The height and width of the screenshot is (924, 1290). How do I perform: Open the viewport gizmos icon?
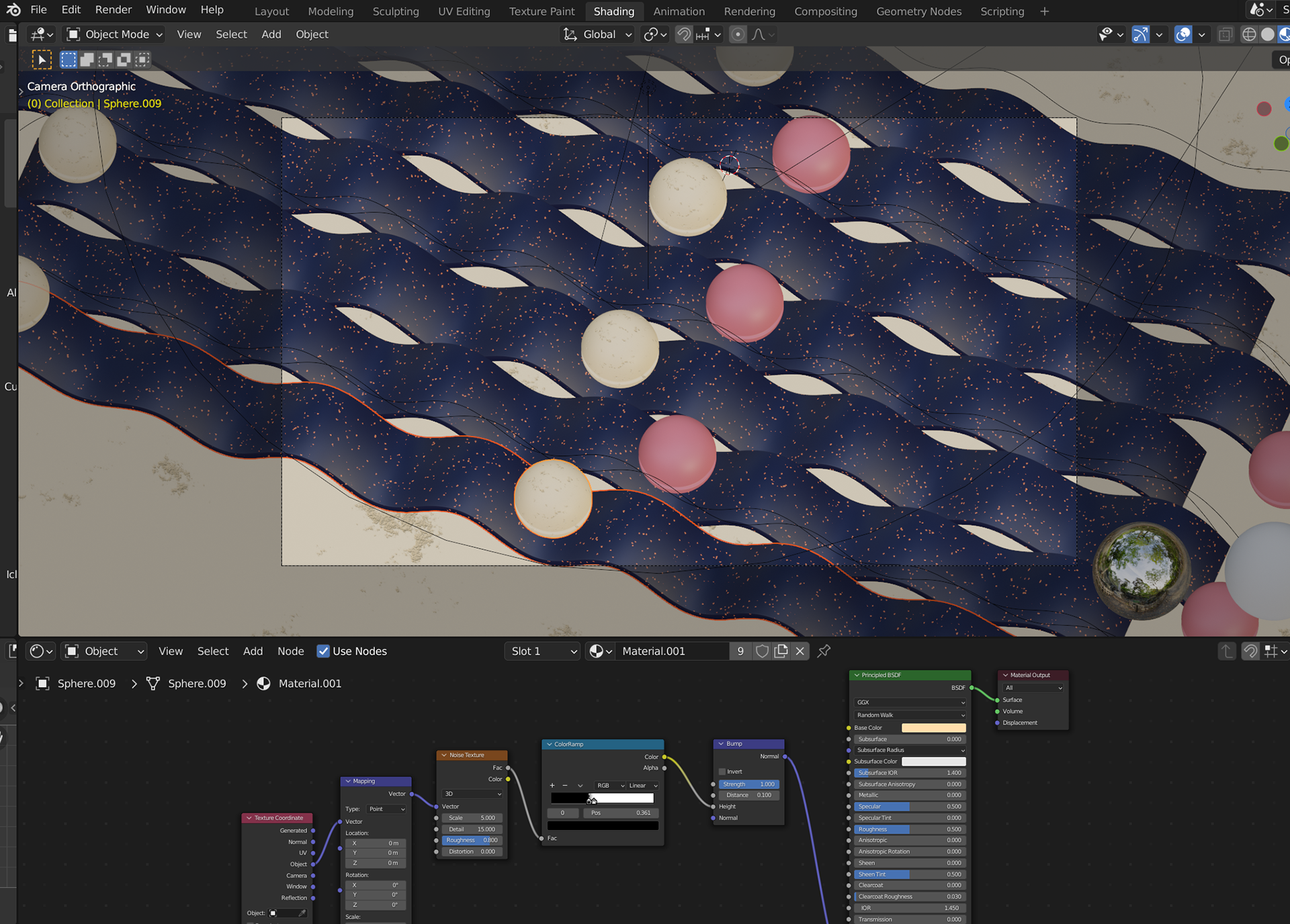[x=1141, y=34]
